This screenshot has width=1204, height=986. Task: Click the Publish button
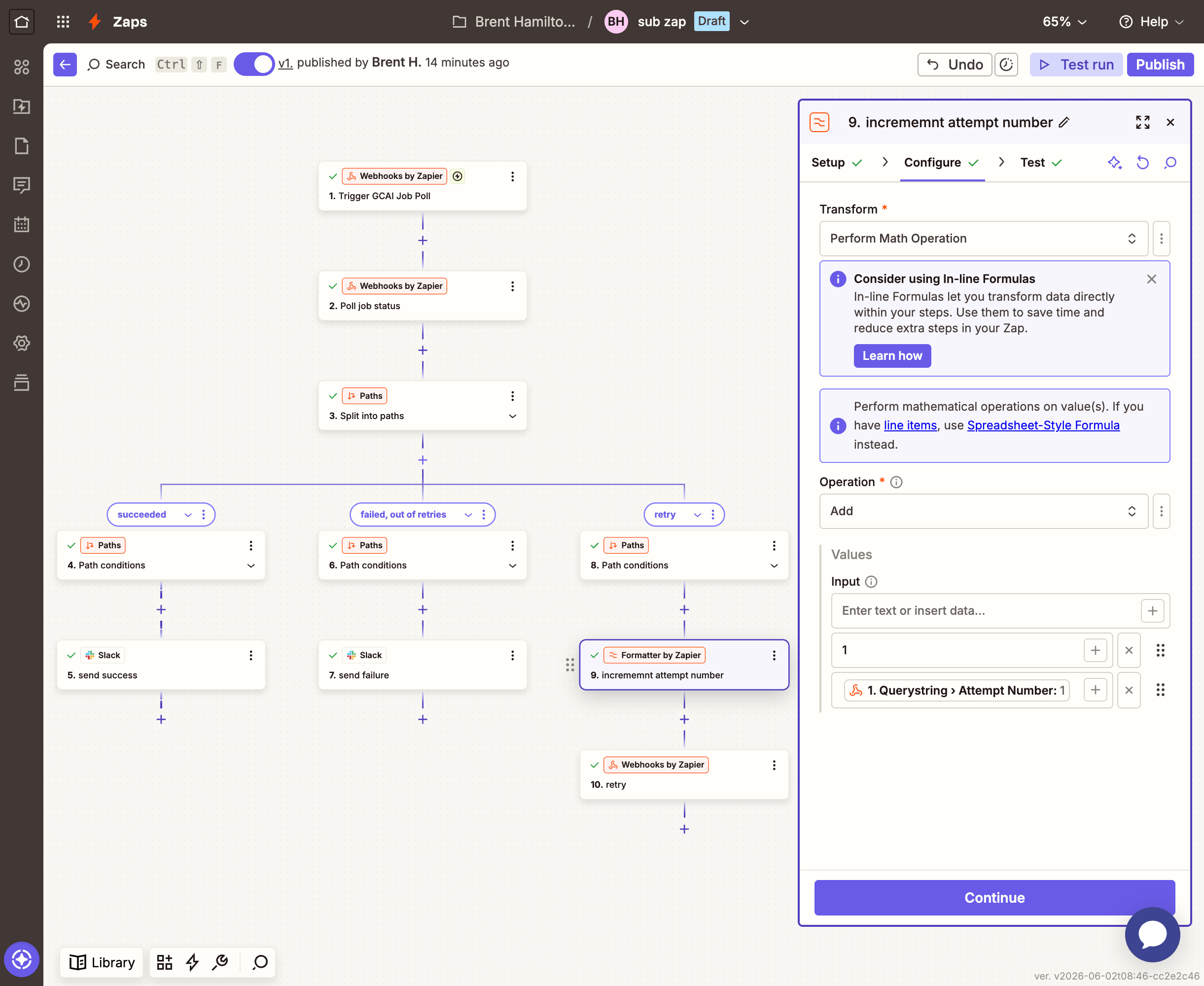pyautogui.click(x=1160, y=64)
